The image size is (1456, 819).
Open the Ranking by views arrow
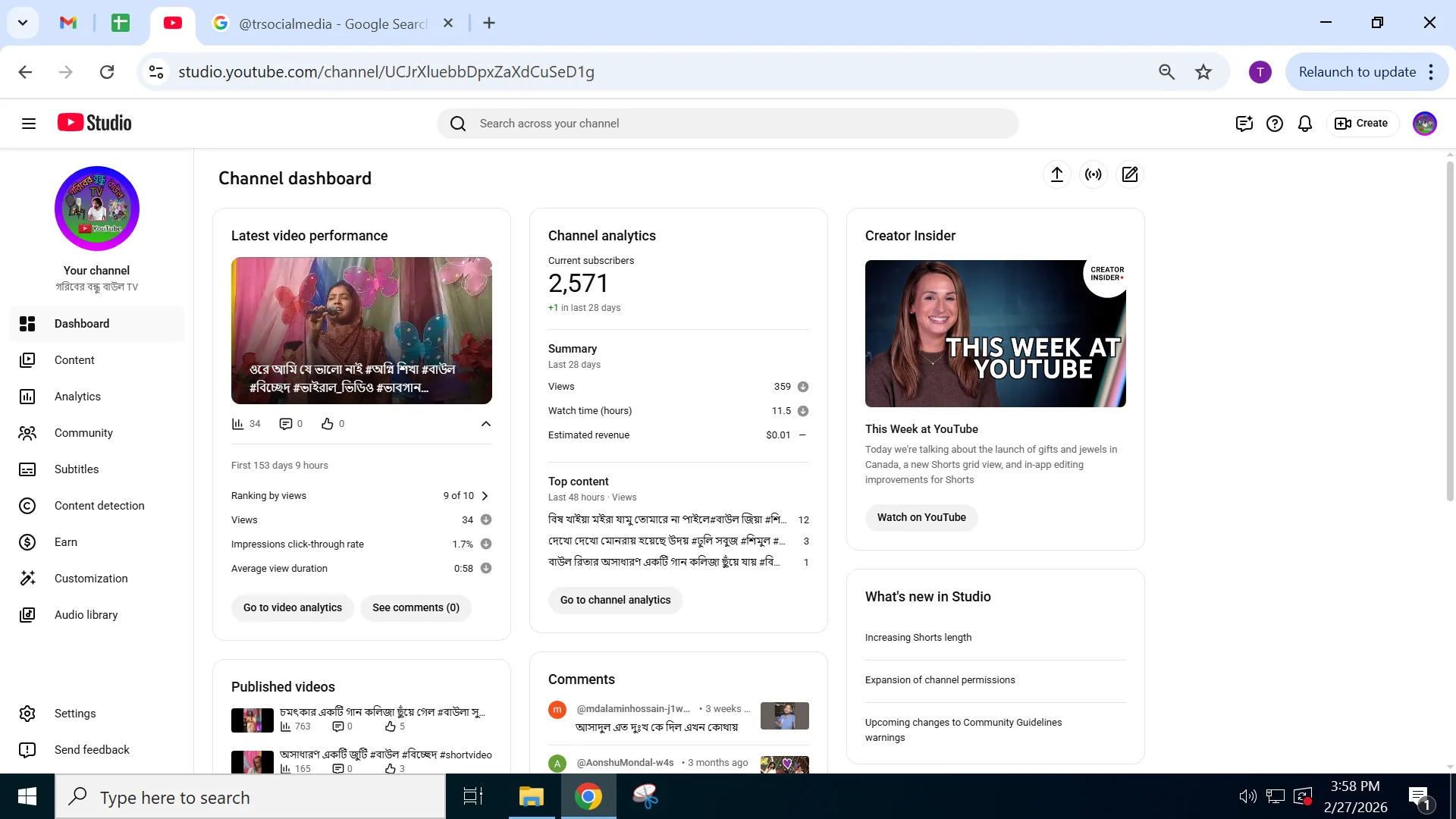pos(485,496)
